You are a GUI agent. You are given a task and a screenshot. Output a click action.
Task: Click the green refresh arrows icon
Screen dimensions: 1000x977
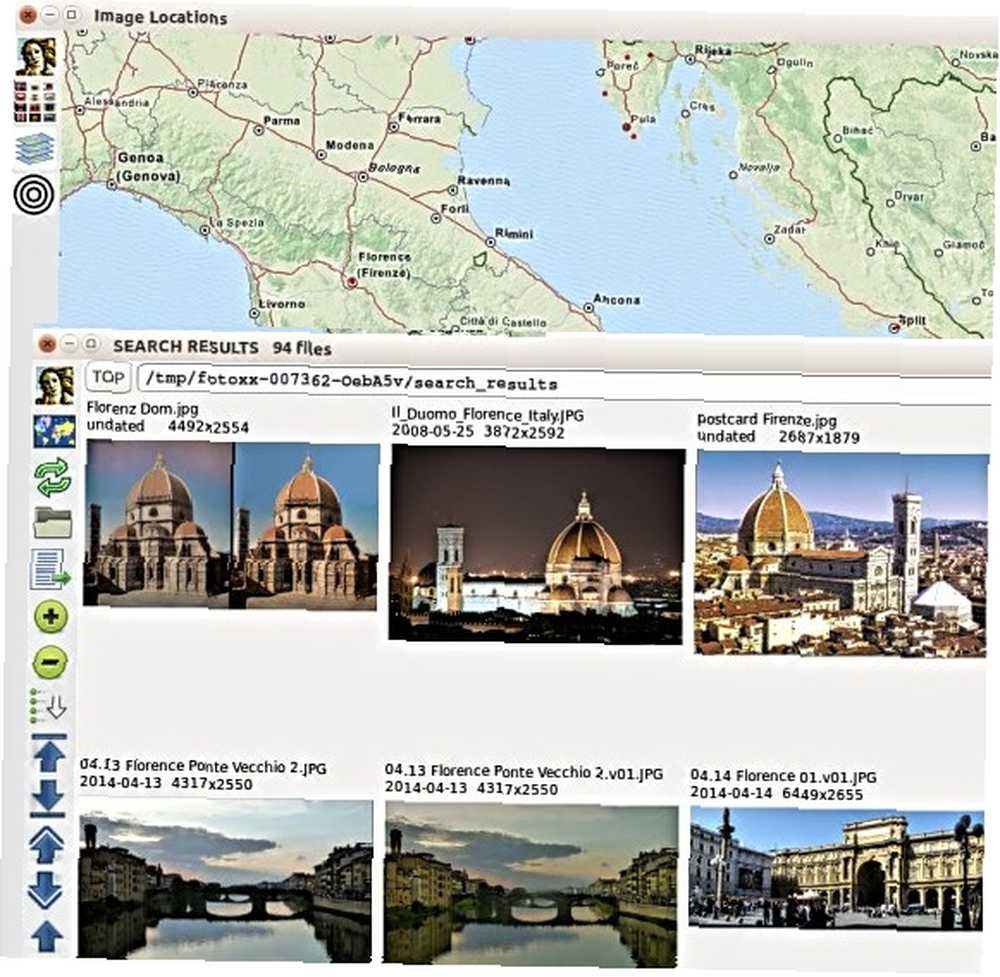(52, 477)
